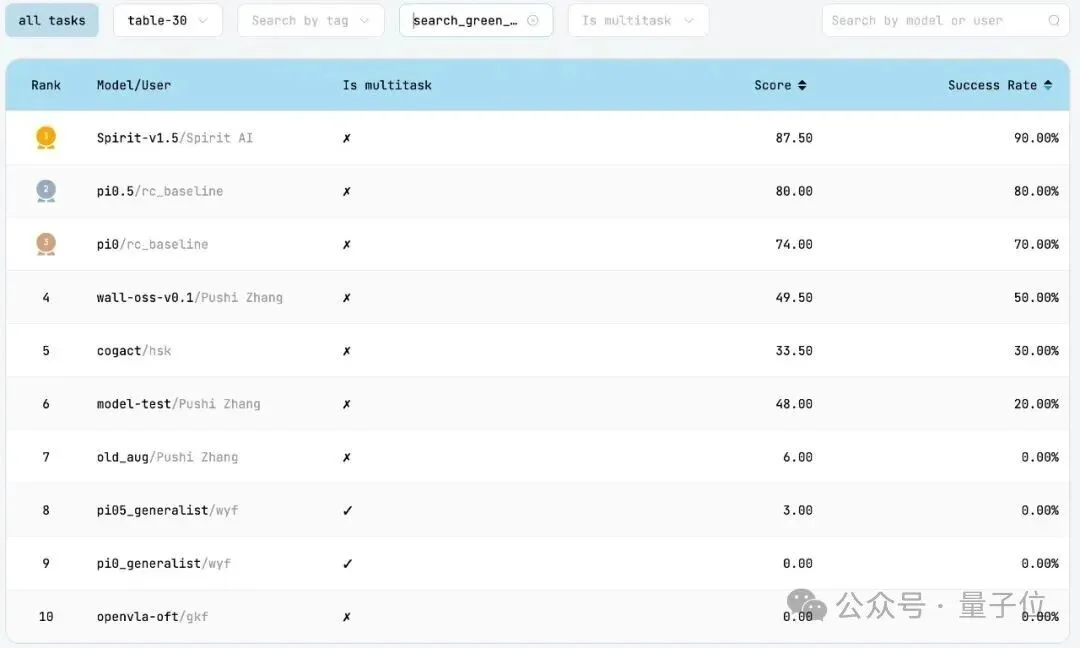Clear the search_green filter chip
Image resolution: width=1080 pixels, height=648 pixels.
534,19
